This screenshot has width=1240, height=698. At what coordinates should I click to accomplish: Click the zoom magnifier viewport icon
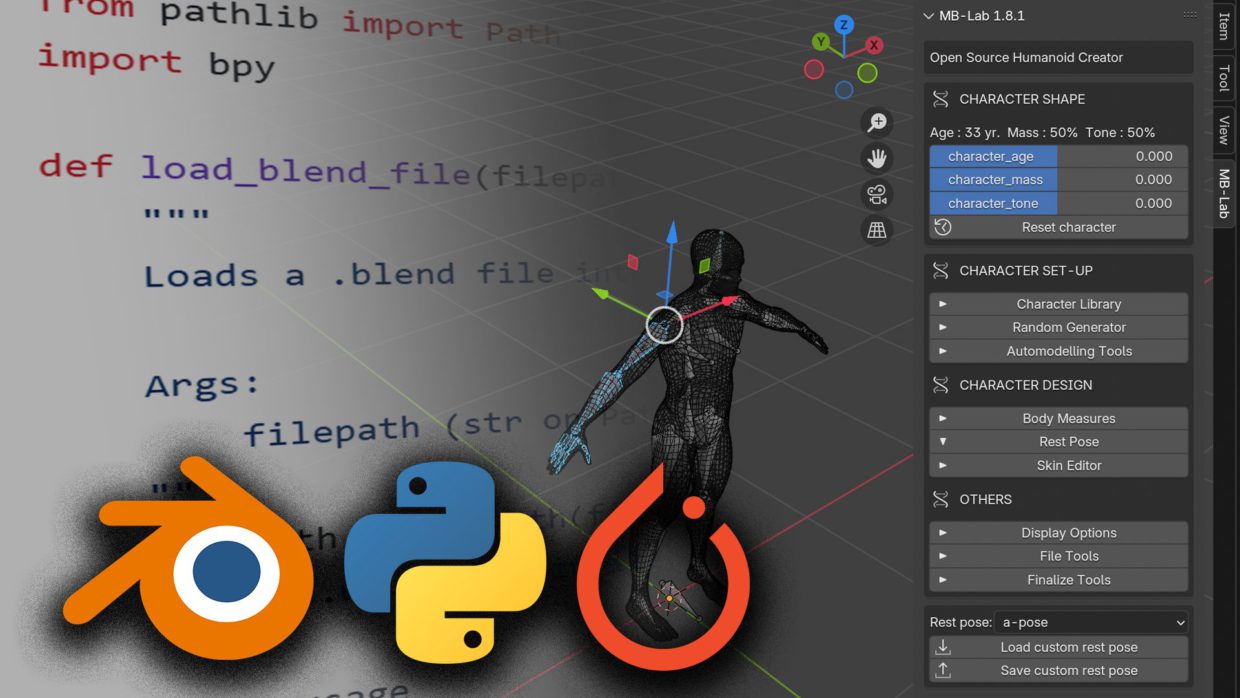877,122
